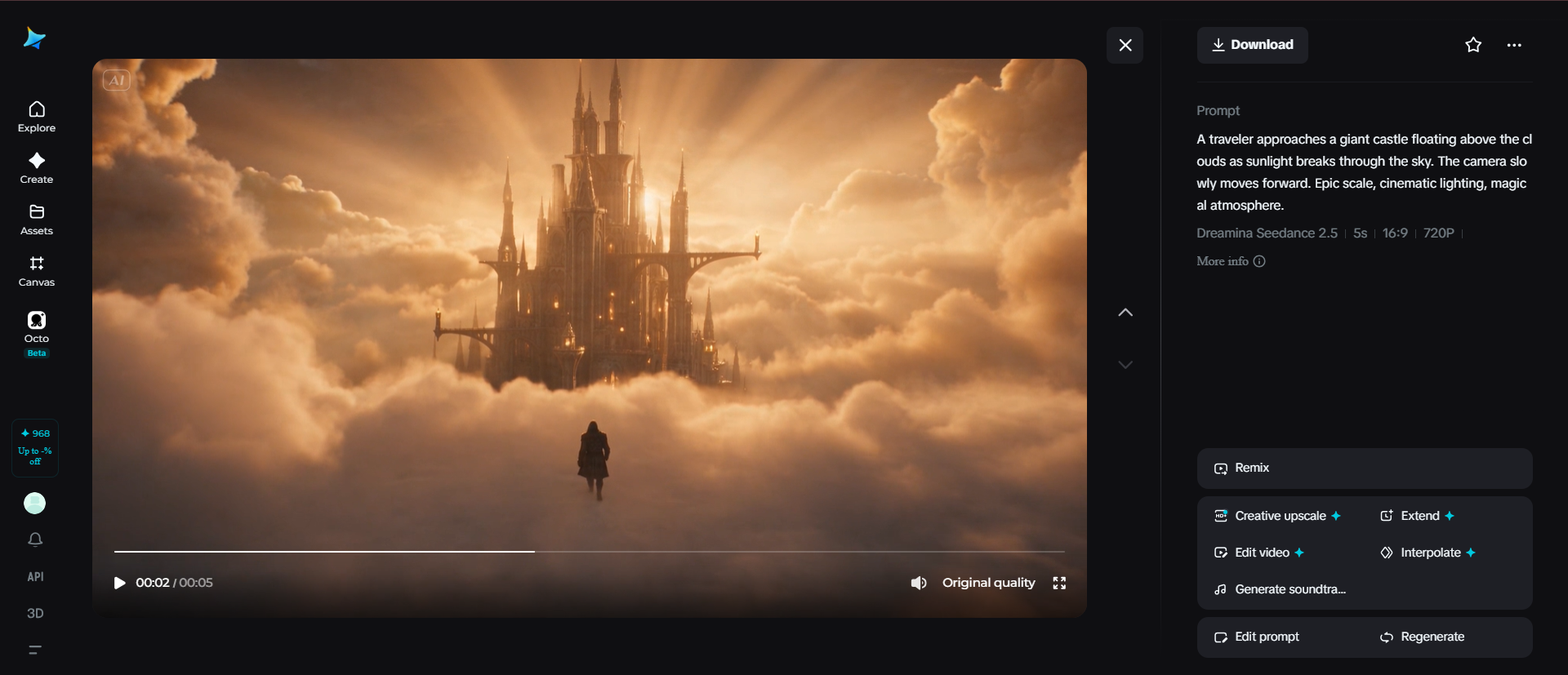Image resolution: width=1568 pixels, height=675 pixels.
Task: Click the 720P resolution label
Action: pyautogui.click(x=1439, y=233)
